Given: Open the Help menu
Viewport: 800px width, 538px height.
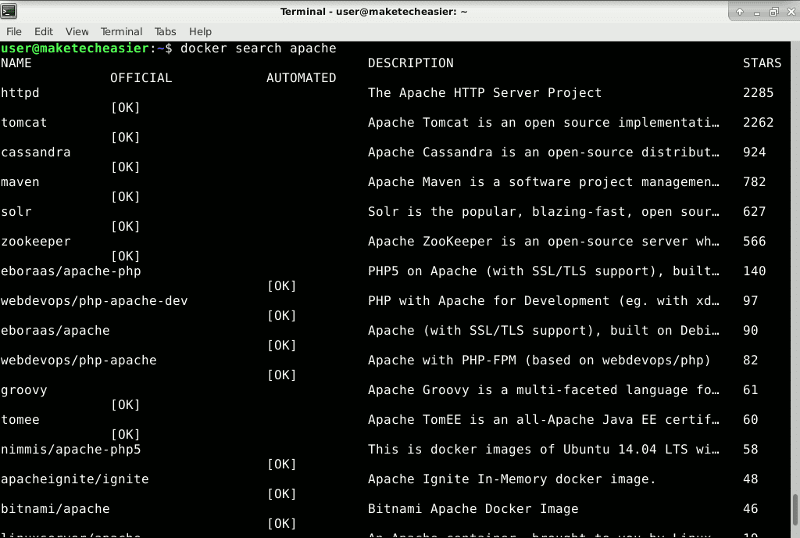Looking at the screenshot, I should pyautogui.click(x=200, y=32).
